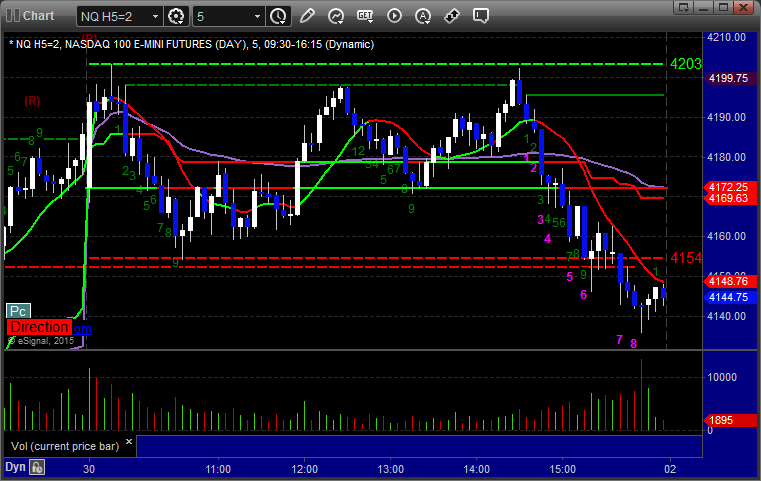Screen dimensions: 761x481
Task: Click the 14:00 time axis label
Action: click(477, 469)
